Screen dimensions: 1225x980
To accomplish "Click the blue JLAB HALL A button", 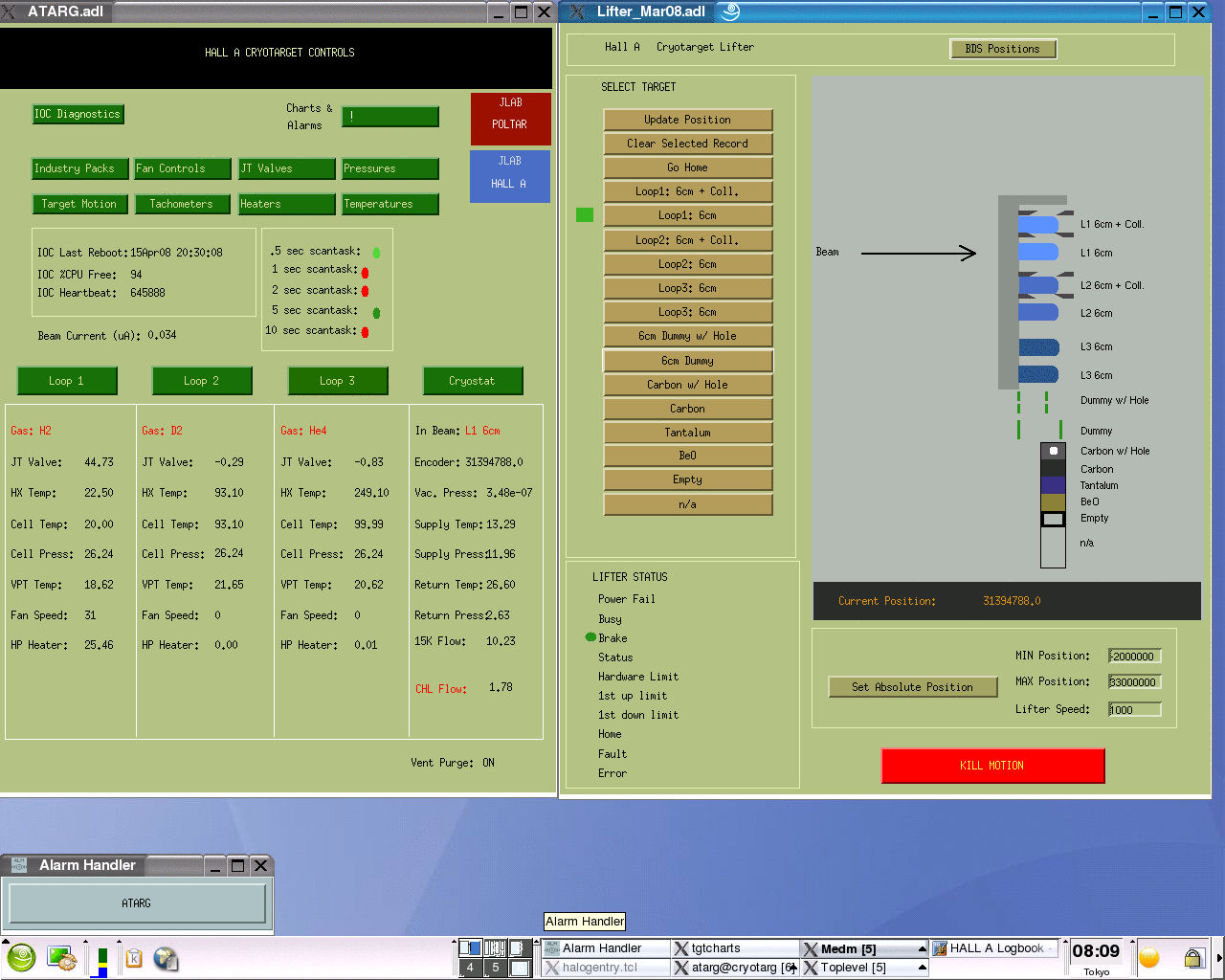I will pyautogui.click(x=510, y=176).
